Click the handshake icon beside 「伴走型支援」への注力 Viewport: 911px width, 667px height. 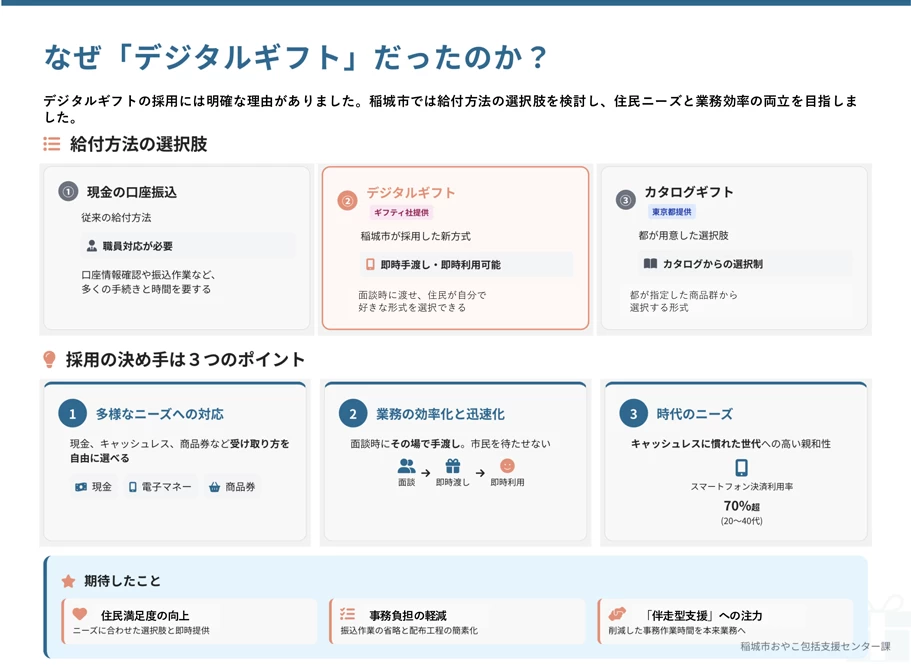617,614
